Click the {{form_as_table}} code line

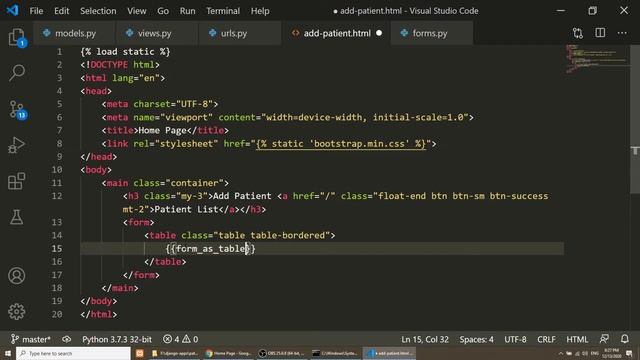[x=210, y=249]
